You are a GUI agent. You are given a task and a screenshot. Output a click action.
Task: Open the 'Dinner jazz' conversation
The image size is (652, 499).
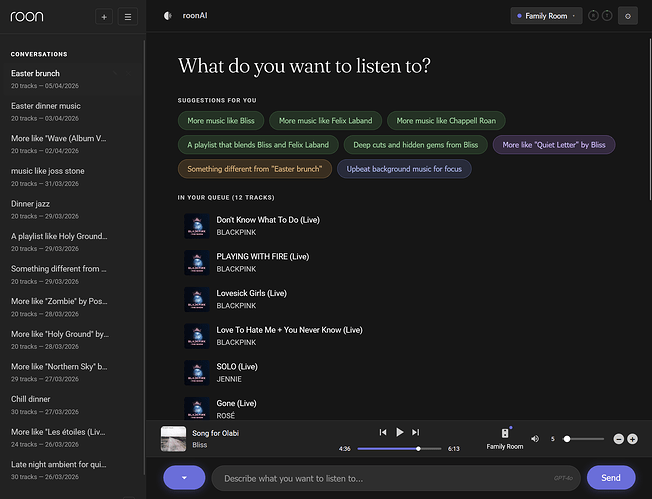pos(72,210)
